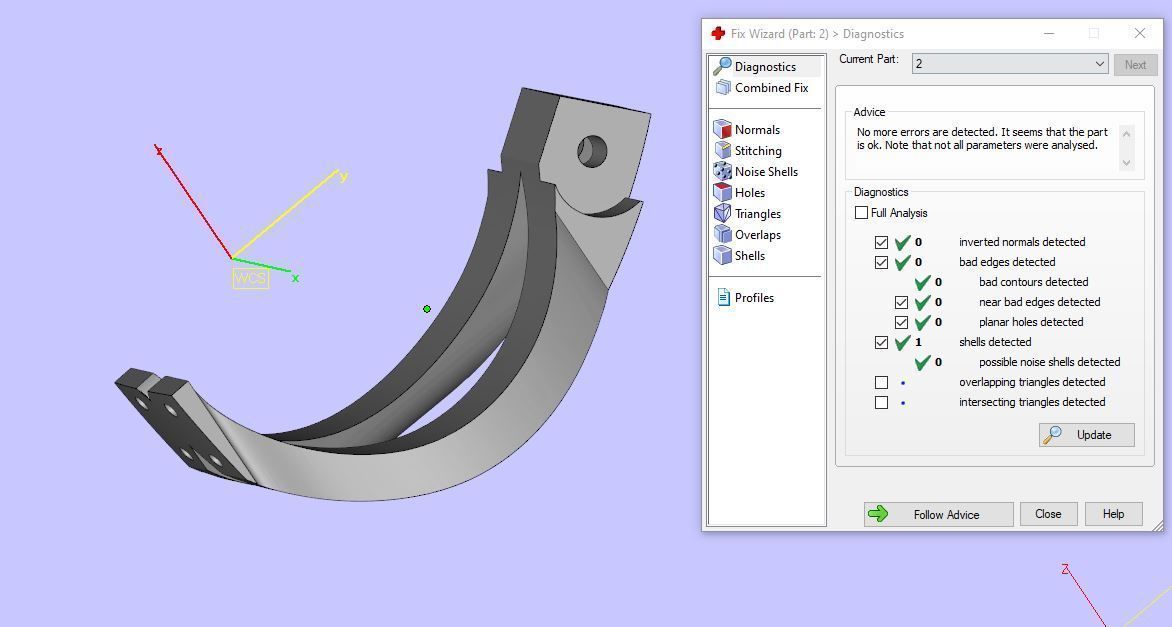This screenshot has width=1172, height=627.
Task: Click the 'possible noise shells detected' text
Action: [1049, 362]
